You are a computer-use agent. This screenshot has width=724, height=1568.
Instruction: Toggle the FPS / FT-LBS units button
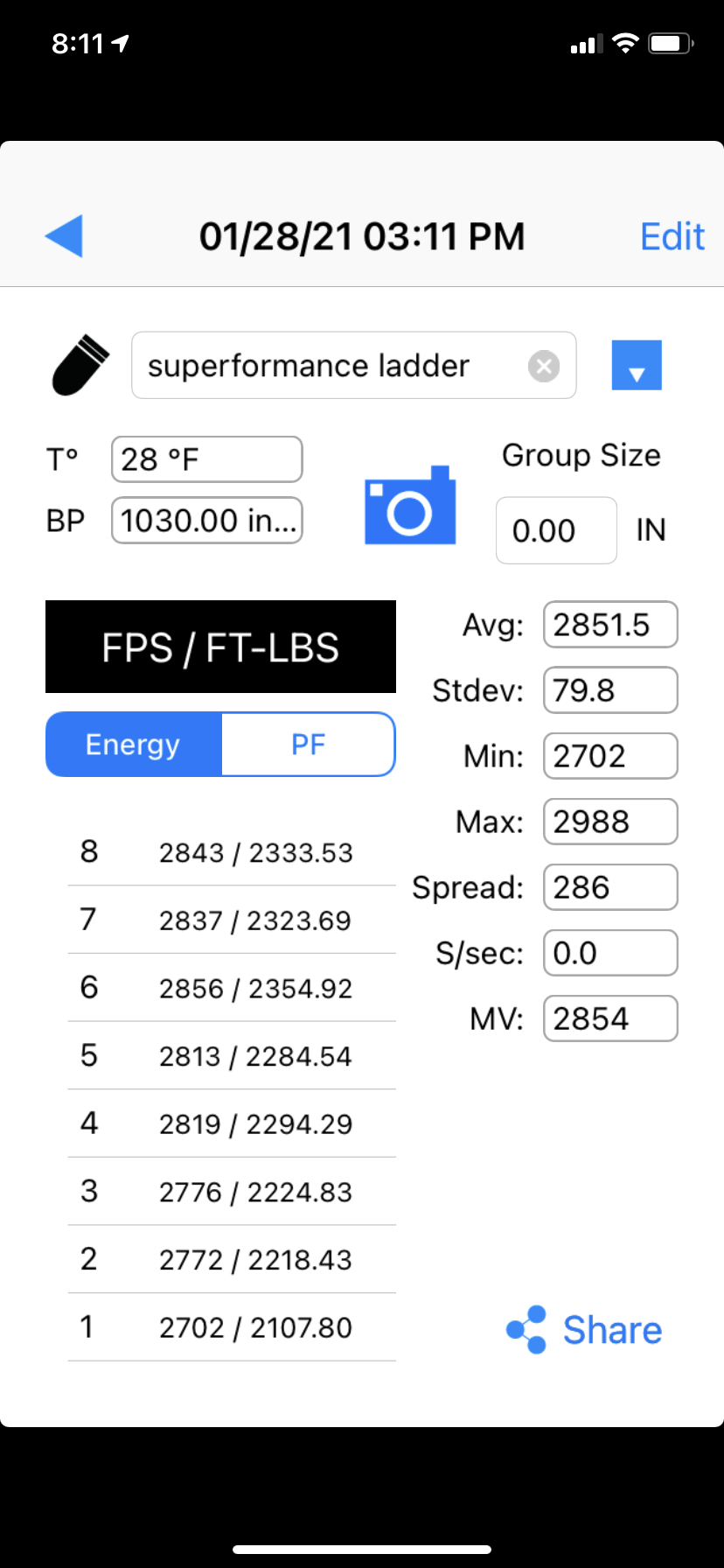[220, 647]
